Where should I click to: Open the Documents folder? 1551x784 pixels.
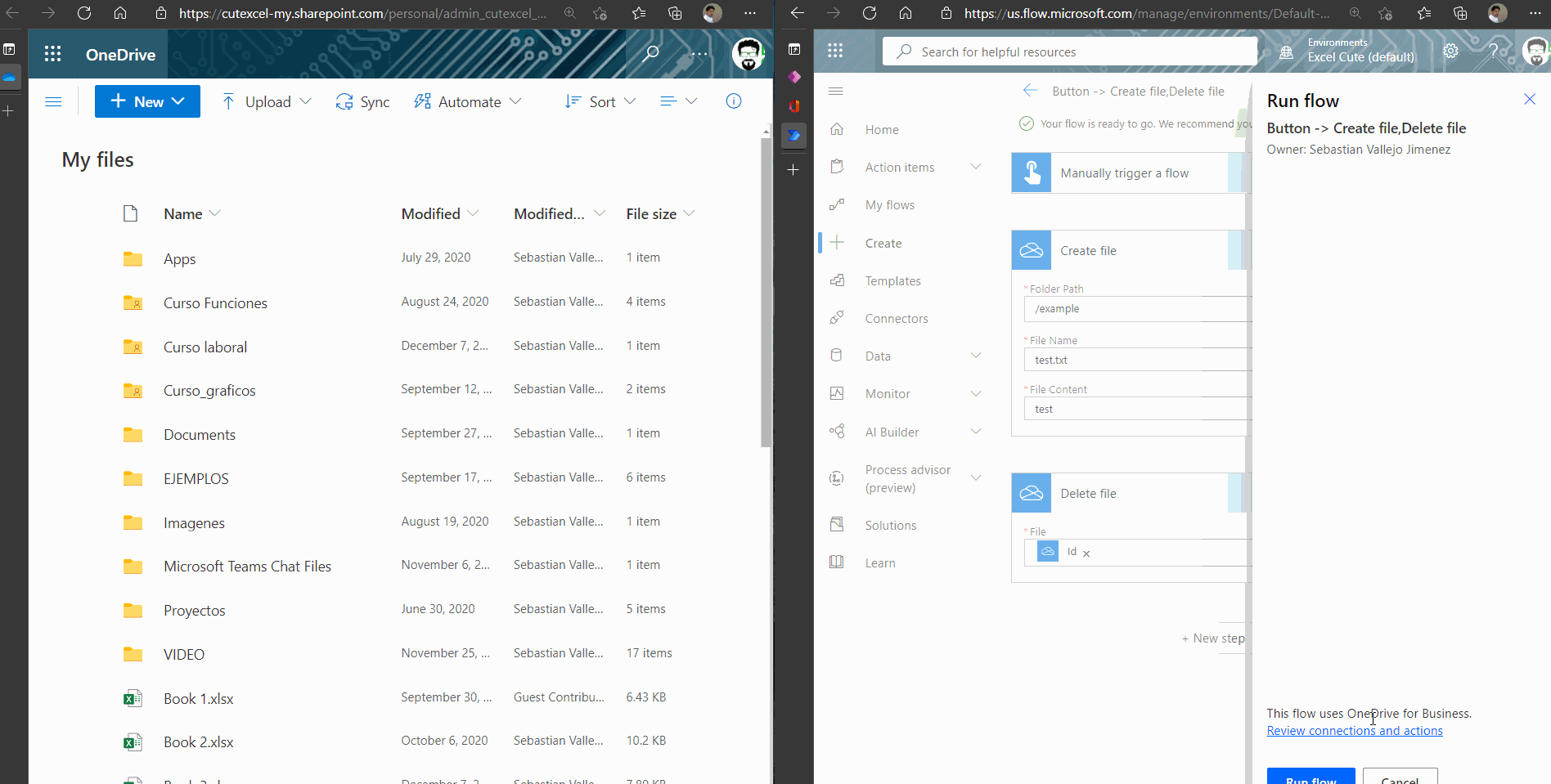200,435
